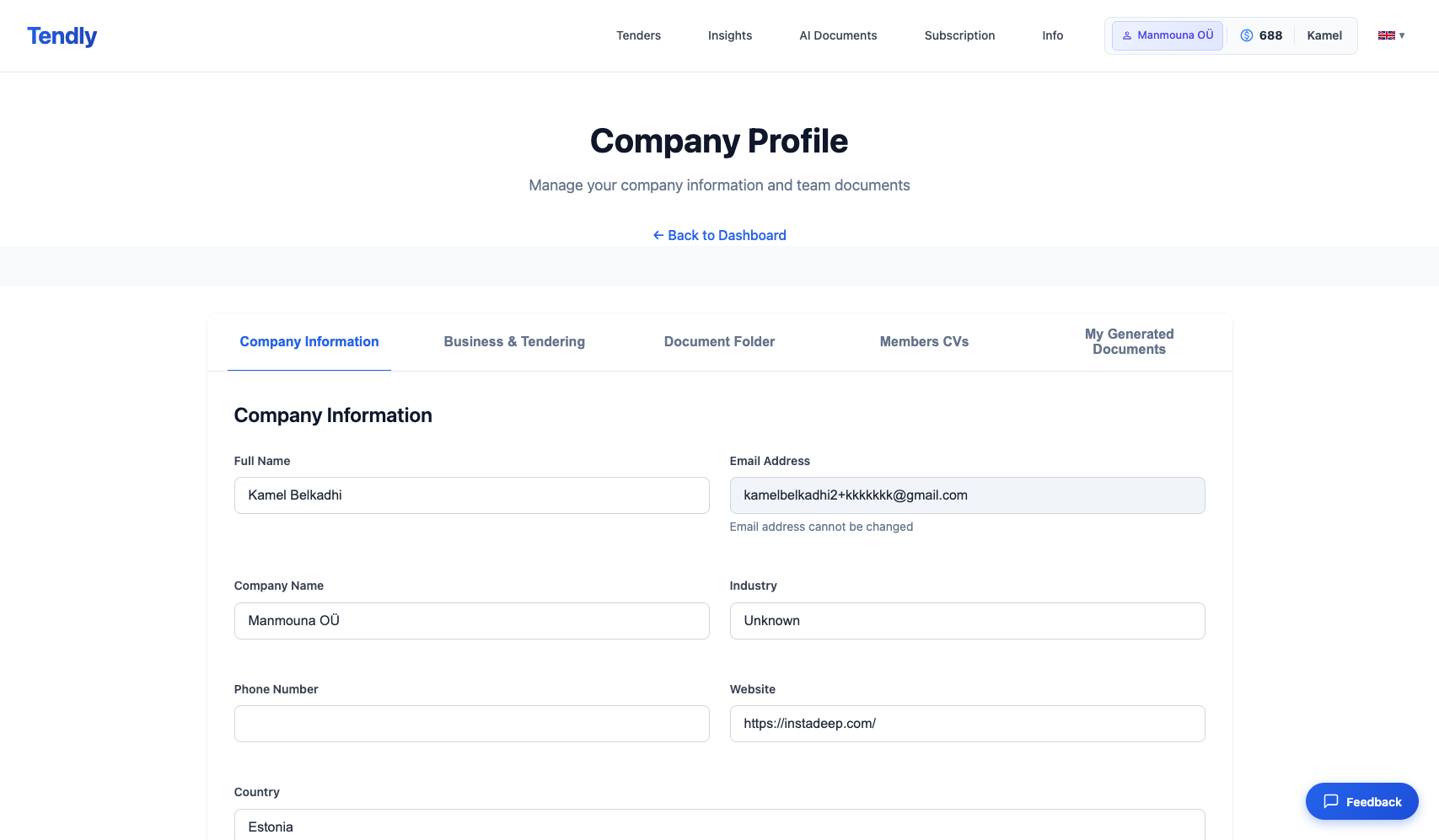Open the Industry field showing Unknown
This screenshot has height=840, width=1439.
tap(967, 621)
